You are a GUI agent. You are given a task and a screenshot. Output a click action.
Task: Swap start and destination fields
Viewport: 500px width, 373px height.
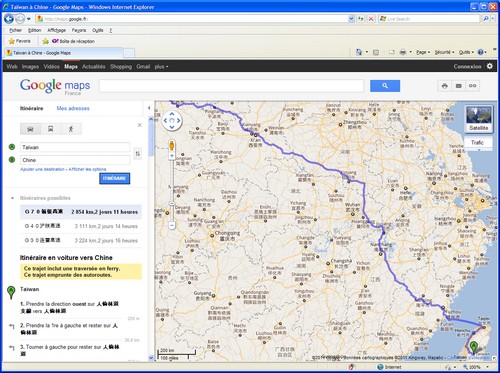pos(137,154)
